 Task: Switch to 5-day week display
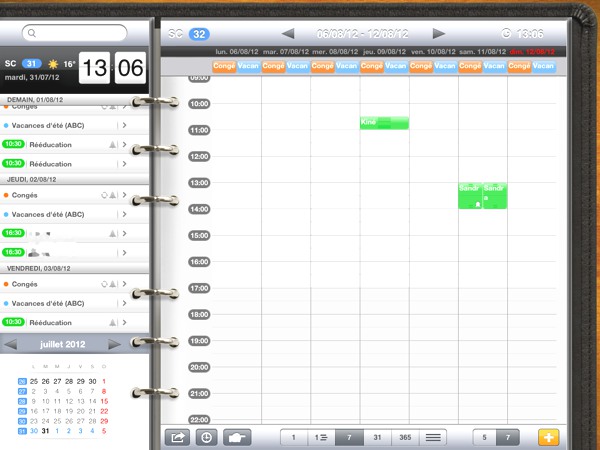pyautogui.click(x=485, y=437)
